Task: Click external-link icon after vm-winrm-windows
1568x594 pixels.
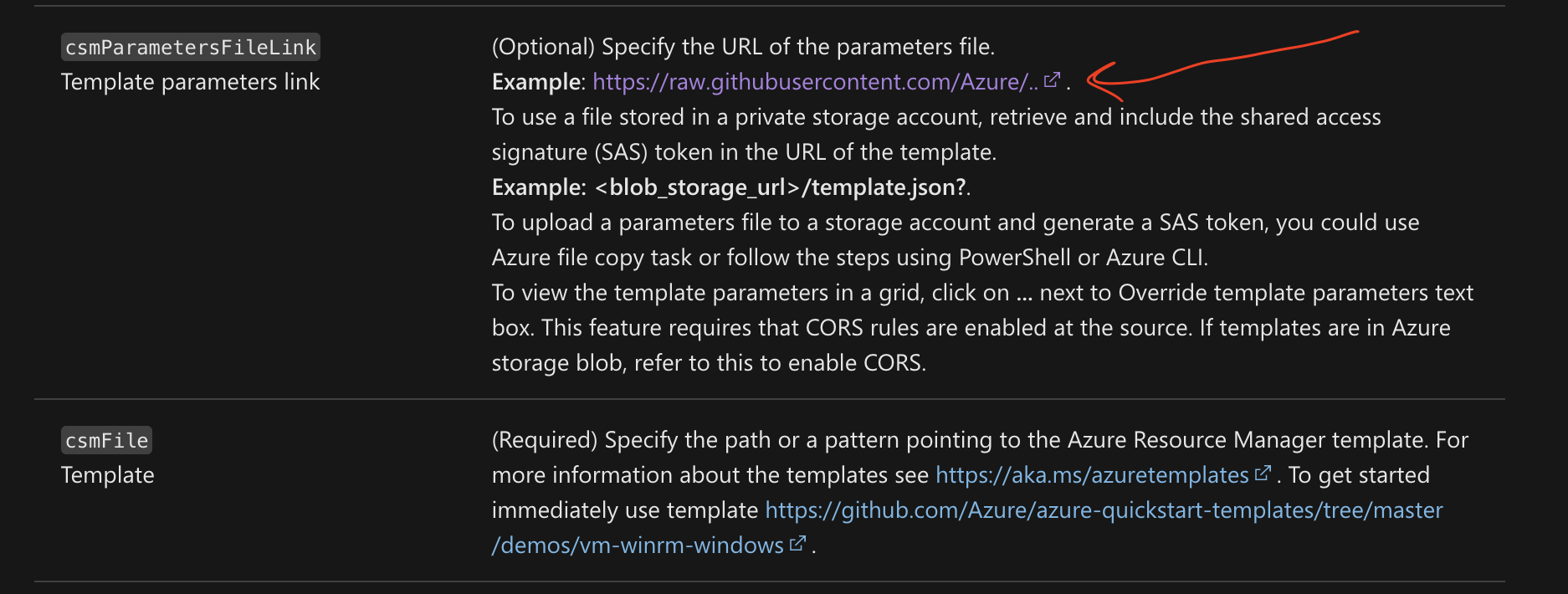Action: [x=798, y=544]
